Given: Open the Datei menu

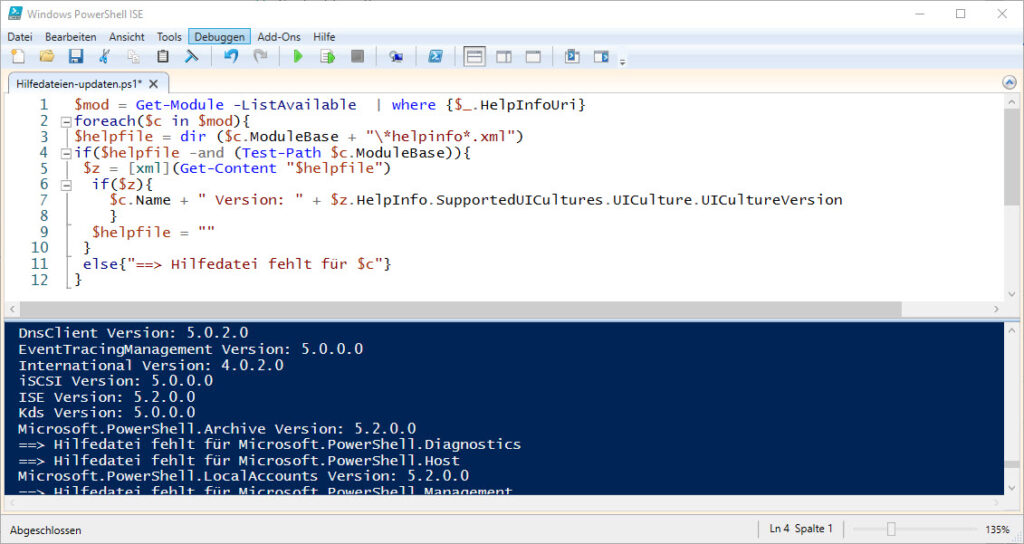Looking at the screenshot, I should point(20,37).
